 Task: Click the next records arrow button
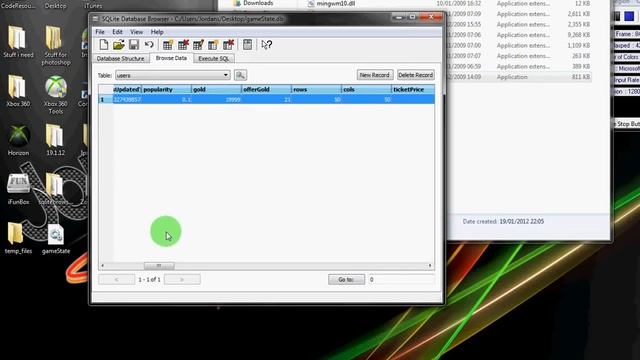coord(182,280)
